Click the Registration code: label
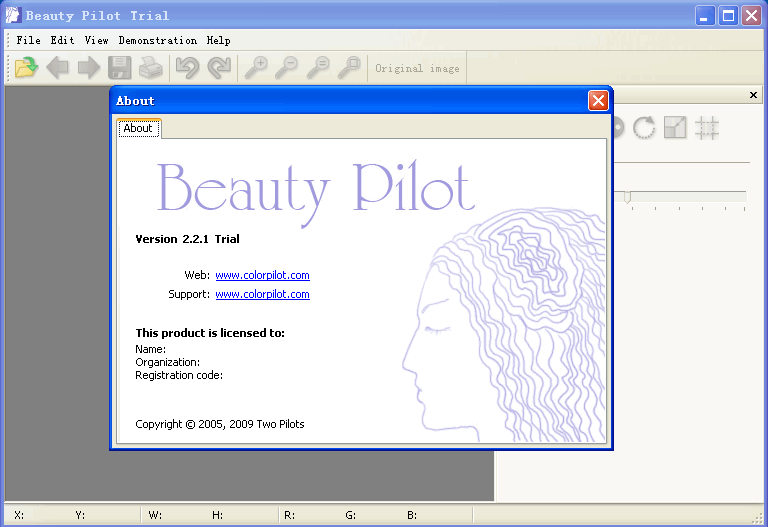The height and width of the screenshot is (527, 768). coord(179,375)
